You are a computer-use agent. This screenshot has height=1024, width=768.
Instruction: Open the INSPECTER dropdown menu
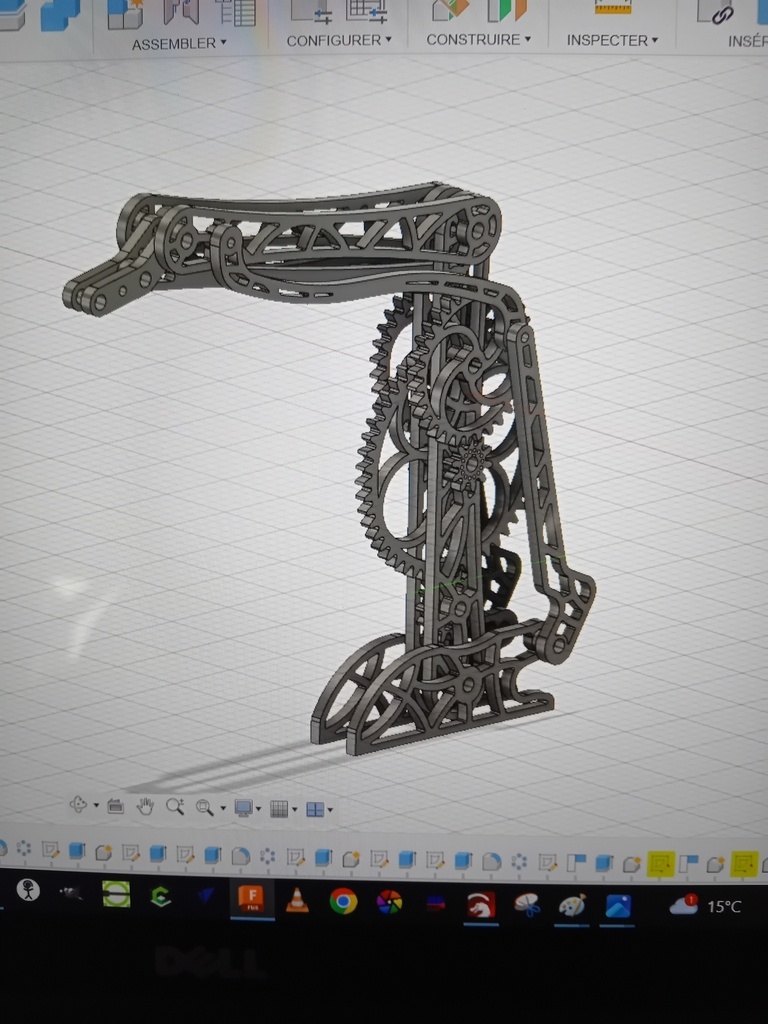click(x=612, y=40)
